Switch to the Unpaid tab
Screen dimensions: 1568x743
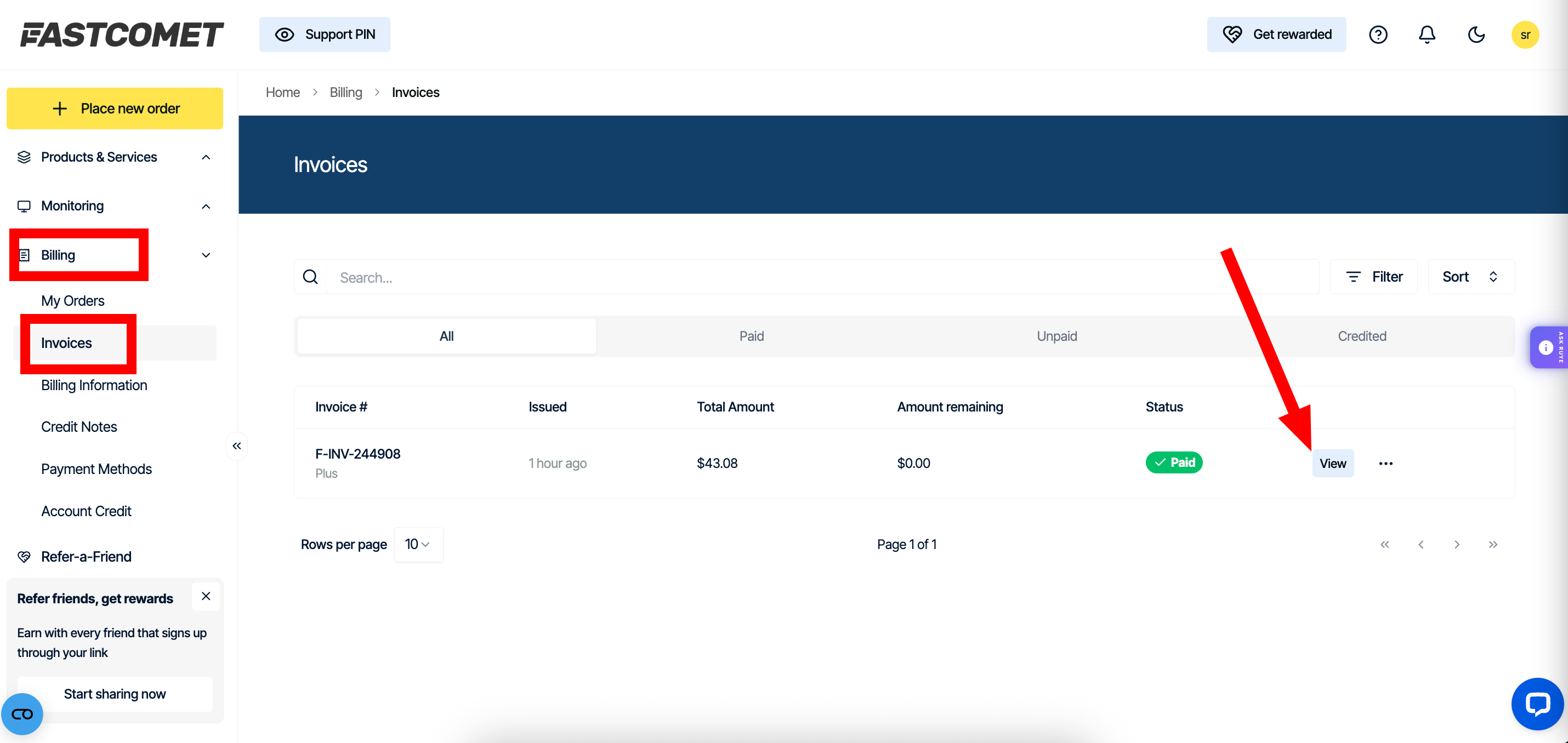tap(1056, 336)
